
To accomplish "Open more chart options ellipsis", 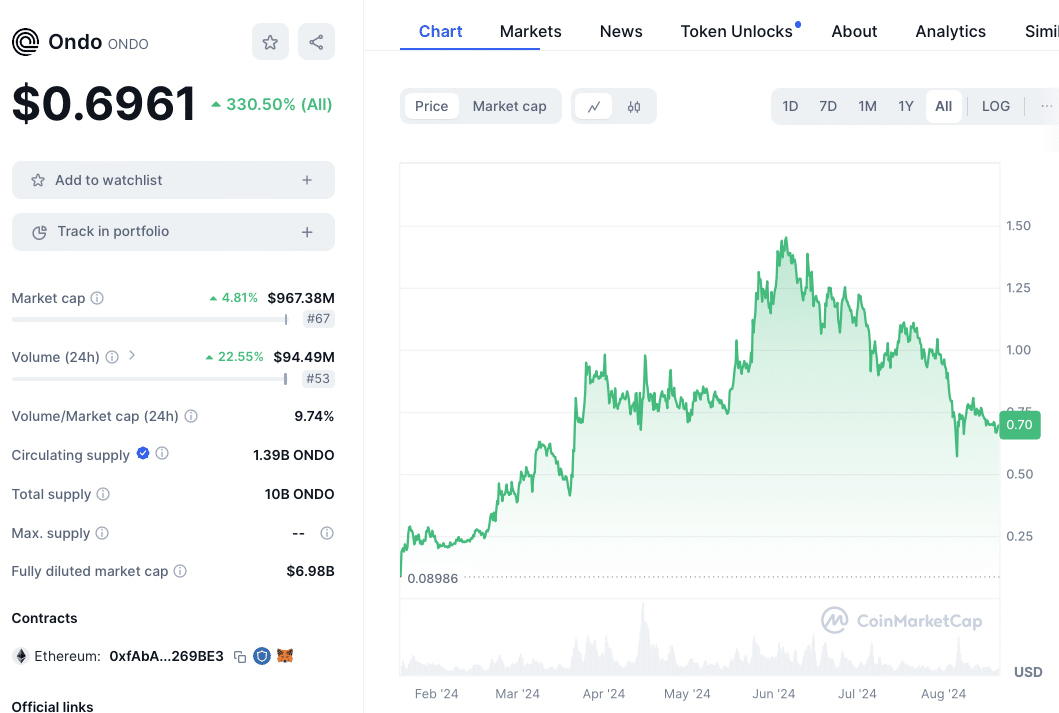I will click(x=1046, y=106).
